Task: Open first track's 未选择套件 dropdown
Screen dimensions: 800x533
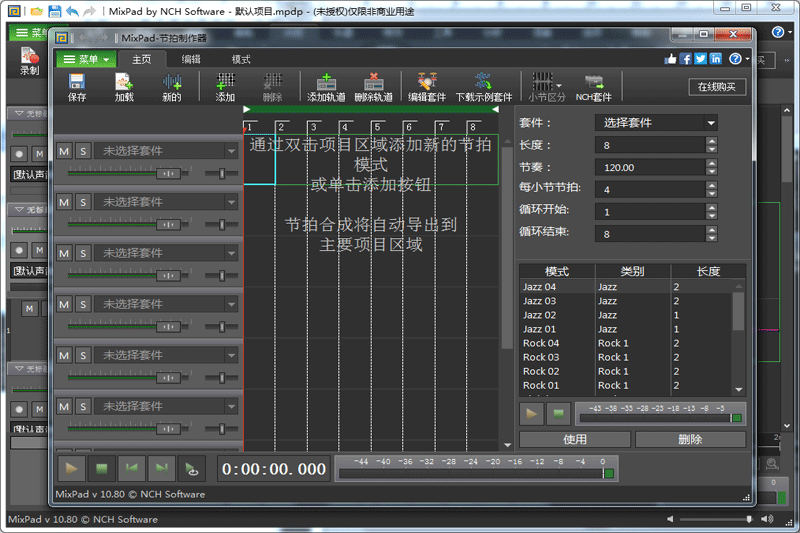Action: pyautogui.click(x=166, y=151)
